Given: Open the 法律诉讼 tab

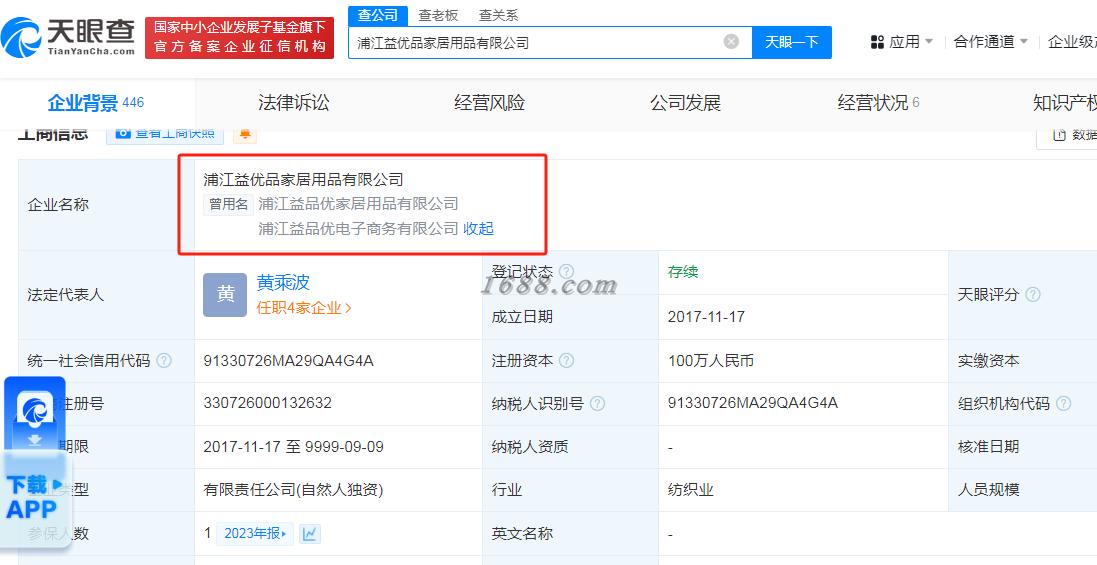Looking at the screenshot, I should [294, 103].
